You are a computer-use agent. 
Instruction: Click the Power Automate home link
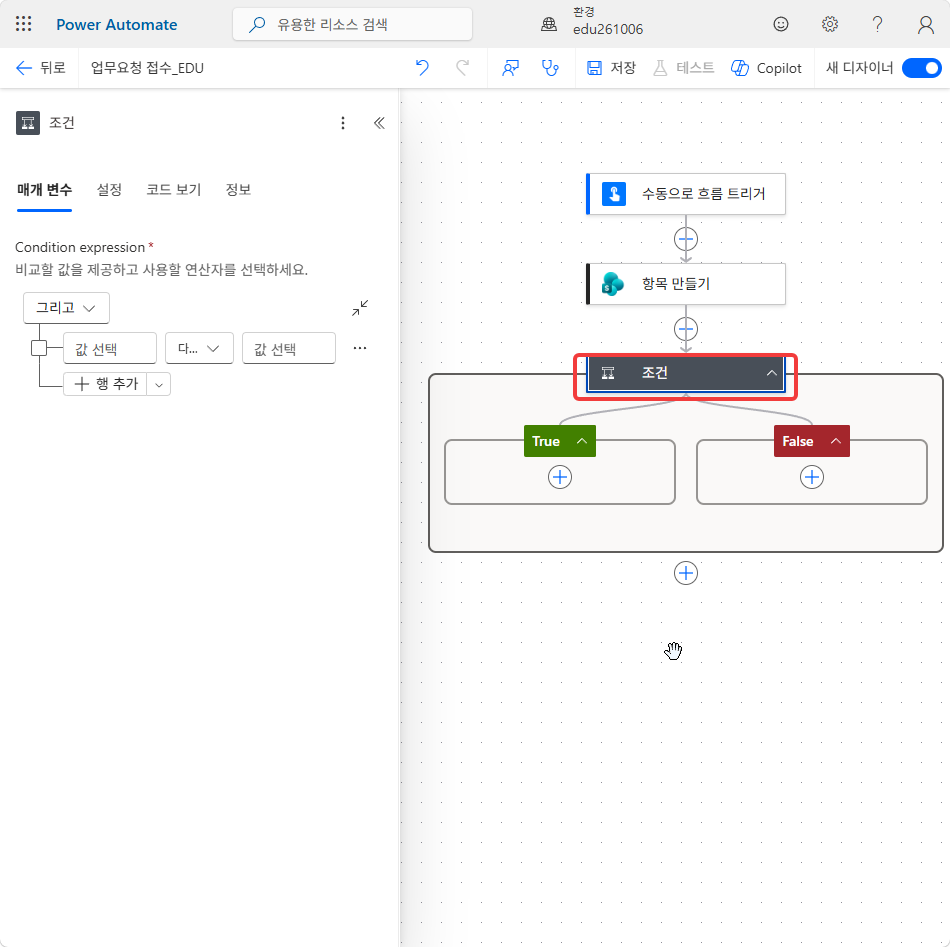click(116, 25)
